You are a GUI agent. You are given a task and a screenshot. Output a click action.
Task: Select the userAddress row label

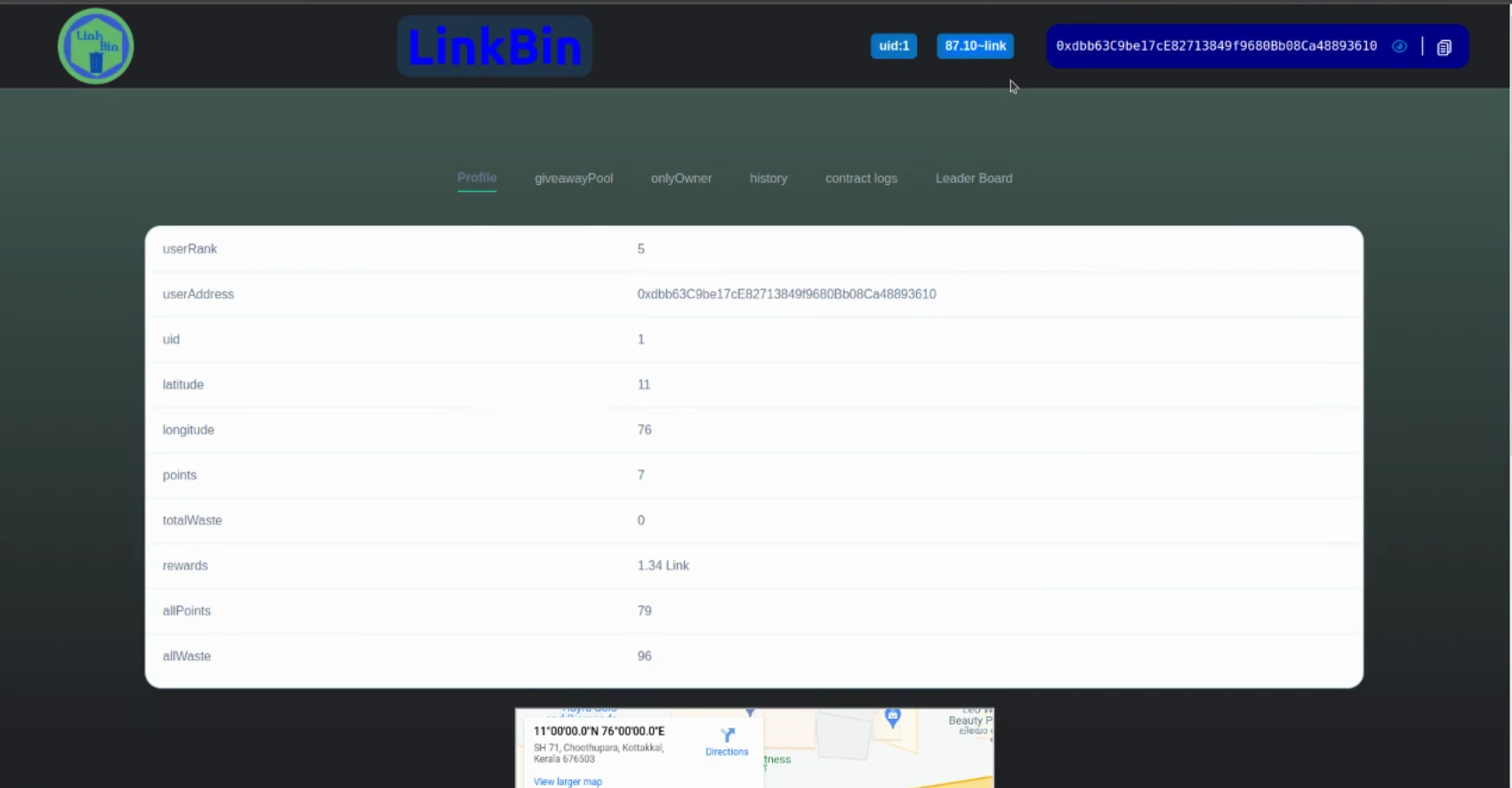point(198,294)
